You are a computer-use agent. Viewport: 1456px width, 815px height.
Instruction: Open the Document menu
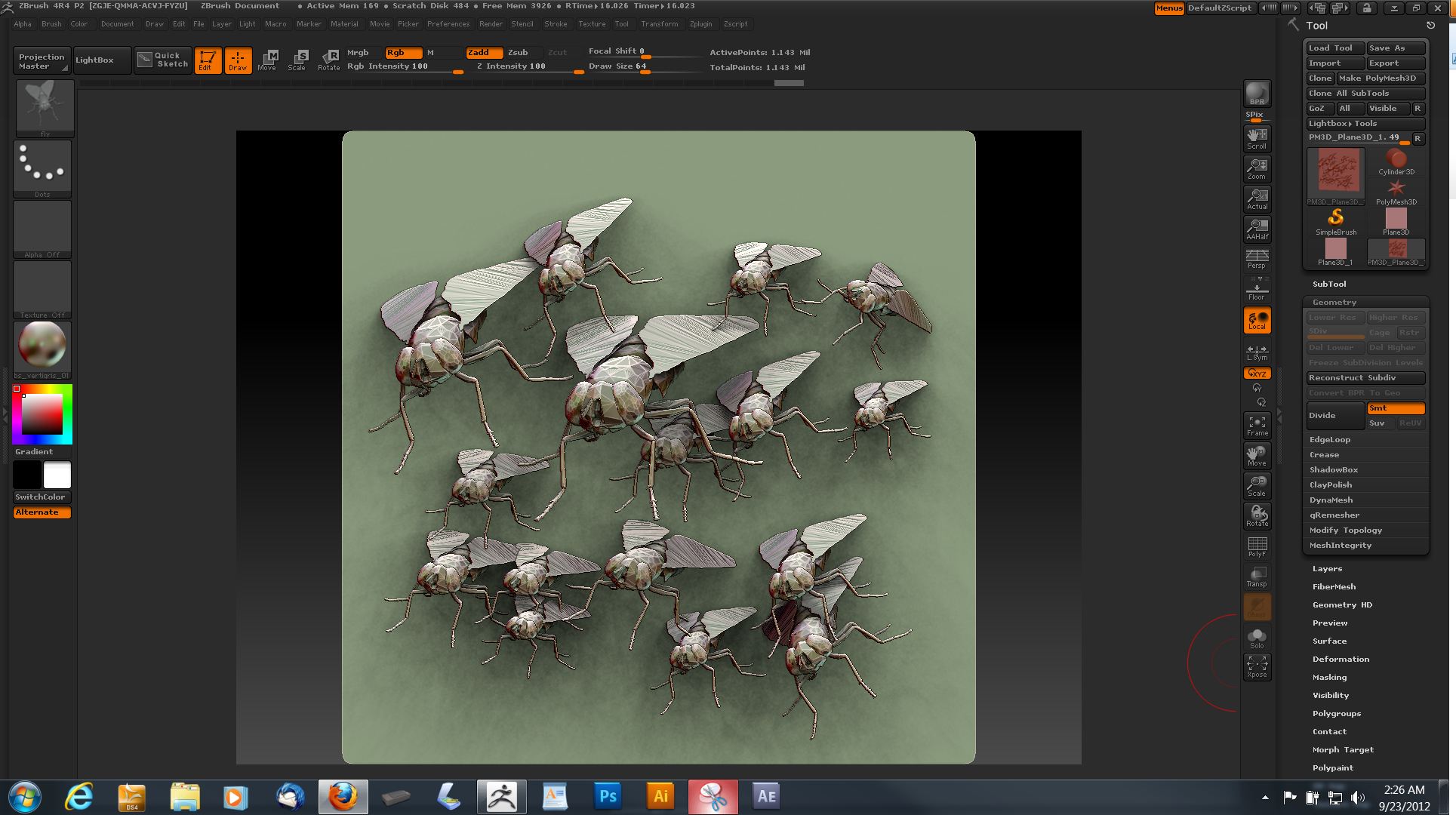118,24
